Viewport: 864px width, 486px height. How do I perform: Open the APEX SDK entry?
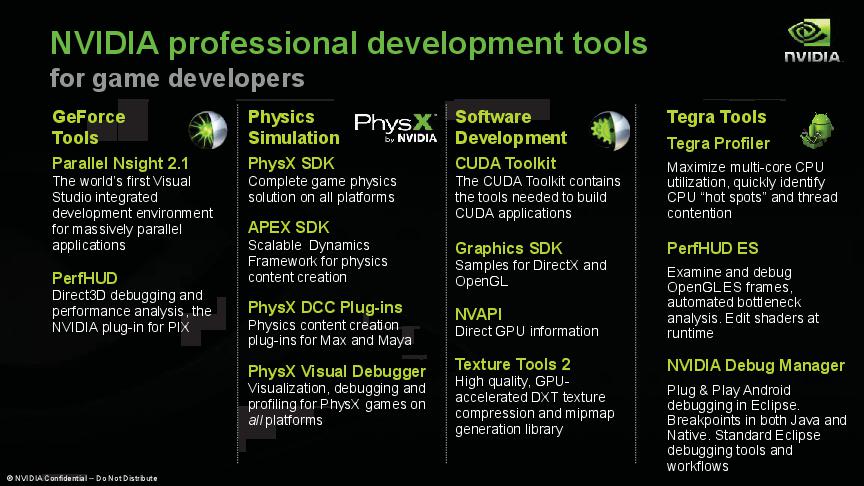[x=288, y=227]
